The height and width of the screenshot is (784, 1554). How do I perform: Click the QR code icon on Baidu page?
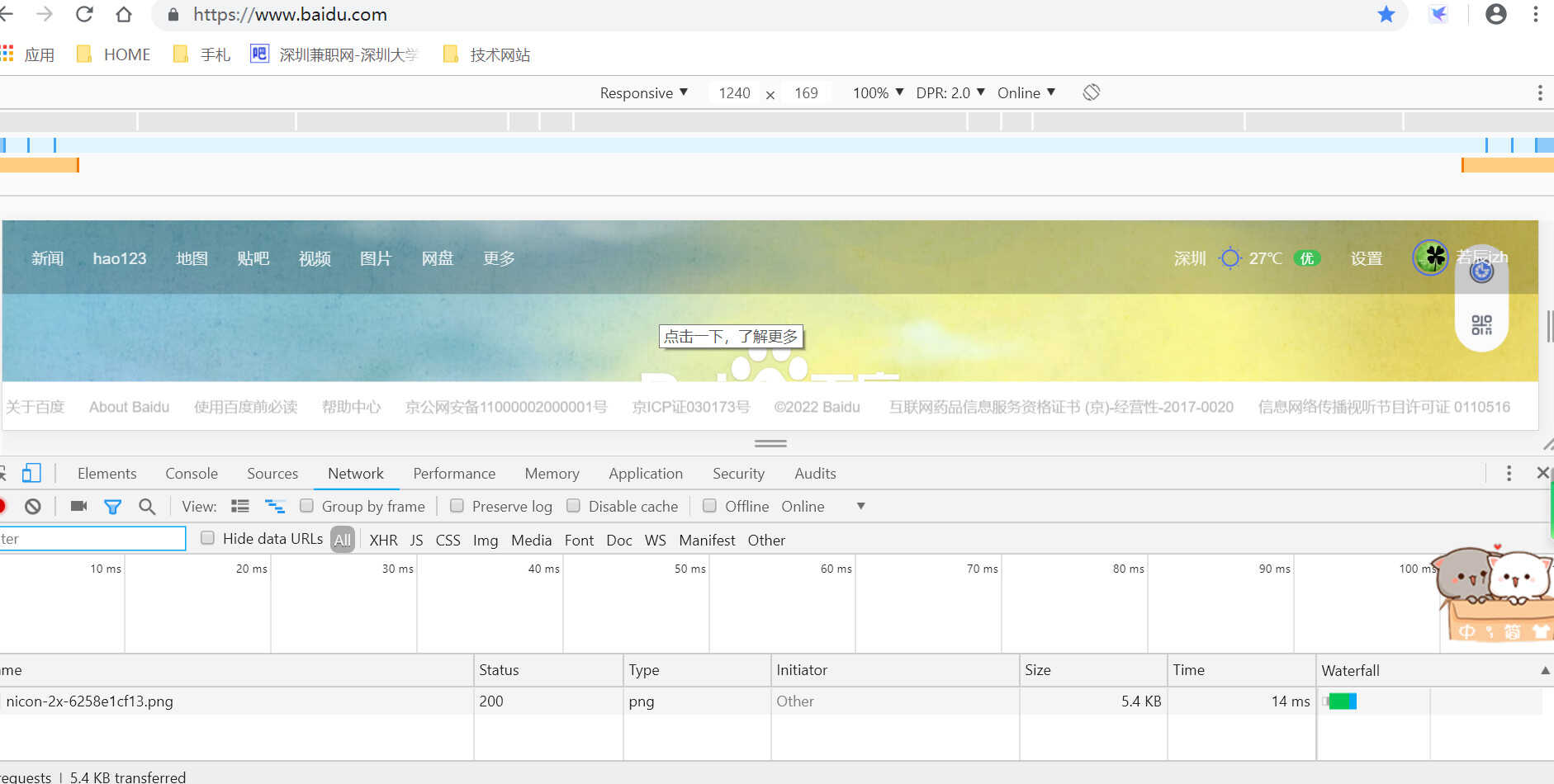pos(1481,325)
